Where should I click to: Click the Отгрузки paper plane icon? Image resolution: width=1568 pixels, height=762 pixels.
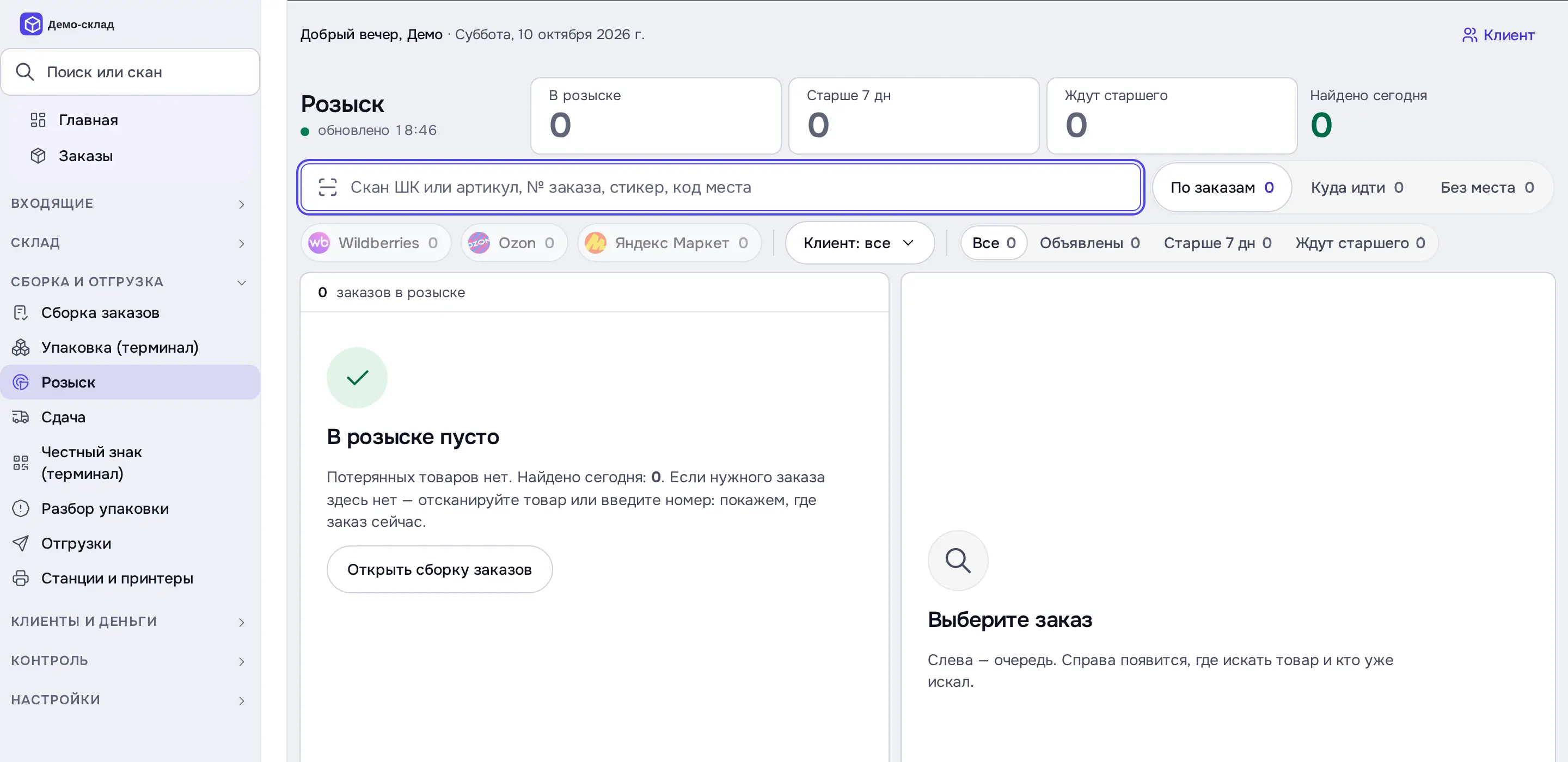click(x=21, y=543)
